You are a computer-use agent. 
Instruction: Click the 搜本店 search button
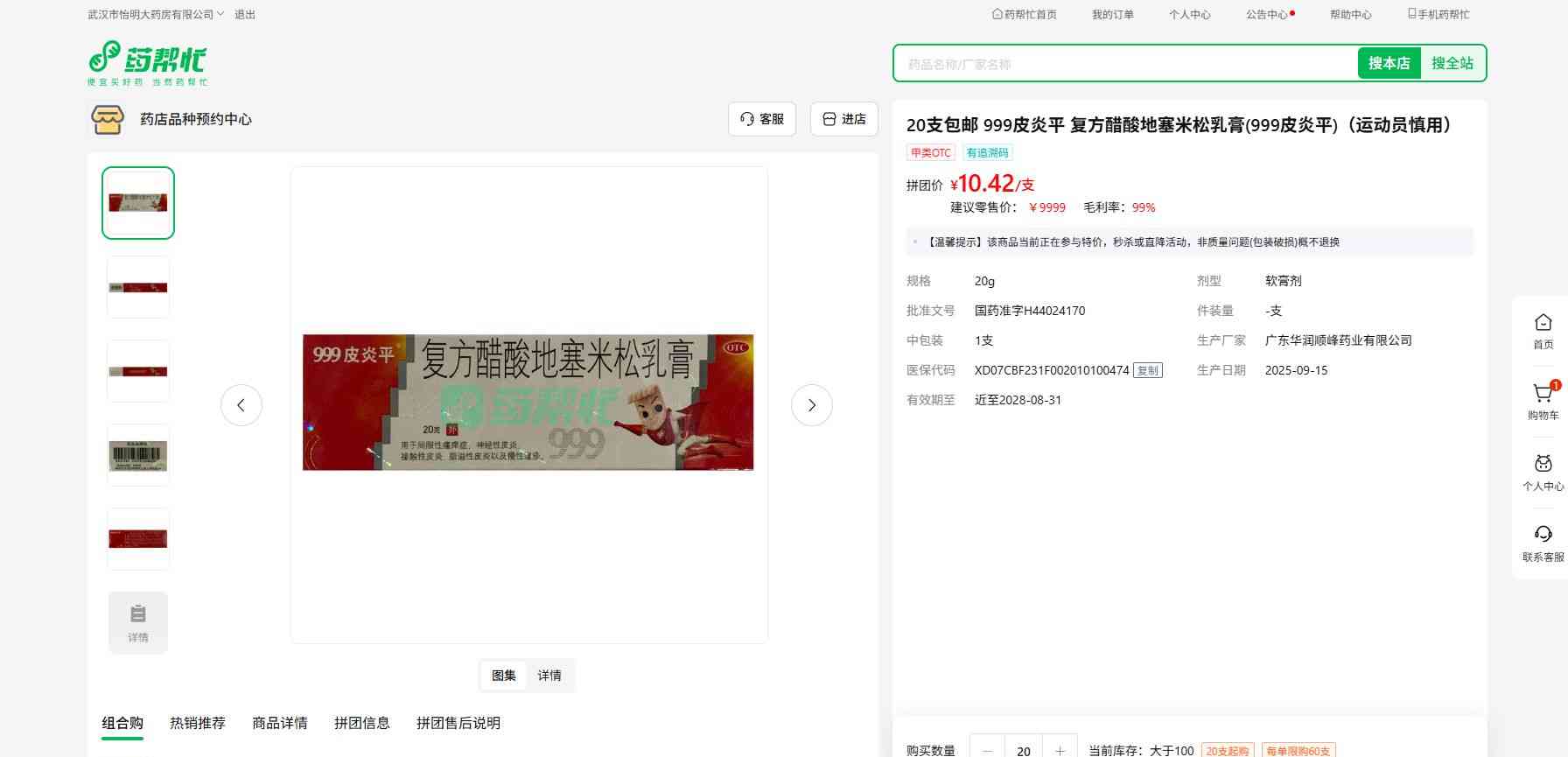(x=1389, y=63)
